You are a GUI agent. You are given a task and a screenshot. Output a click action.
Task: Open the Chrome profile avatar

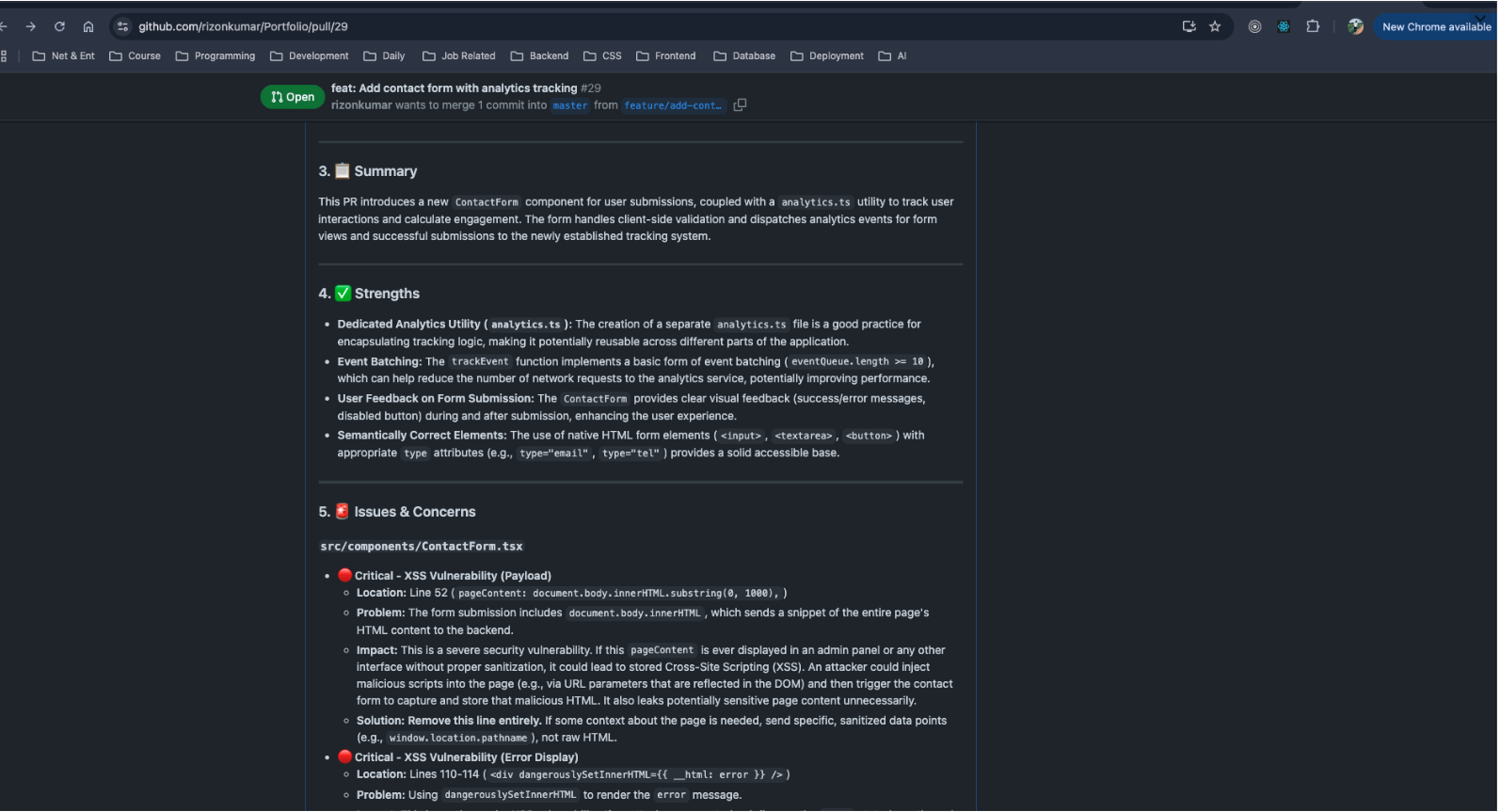1355,26
